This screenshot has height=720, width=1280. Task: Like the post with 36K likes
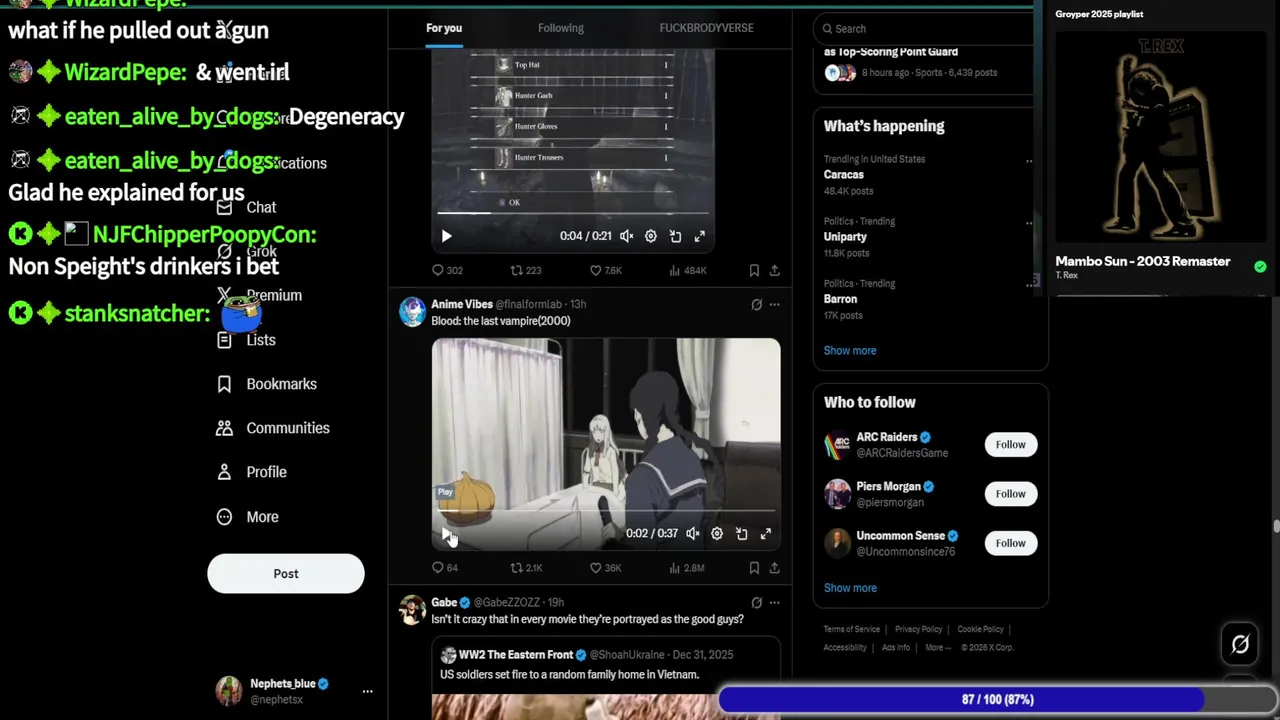606,568
